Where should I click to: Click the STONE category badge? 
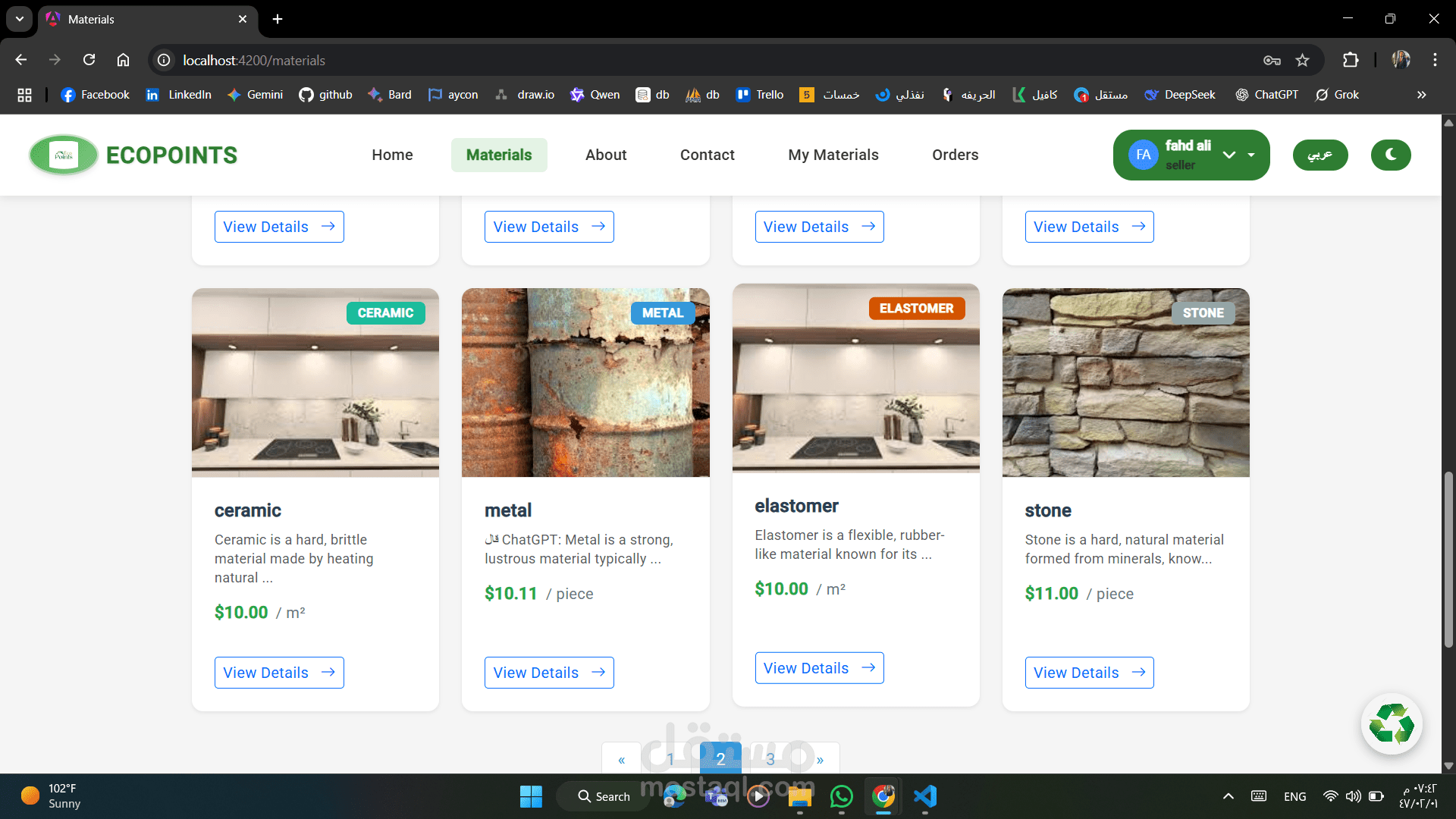(1203, 313)
